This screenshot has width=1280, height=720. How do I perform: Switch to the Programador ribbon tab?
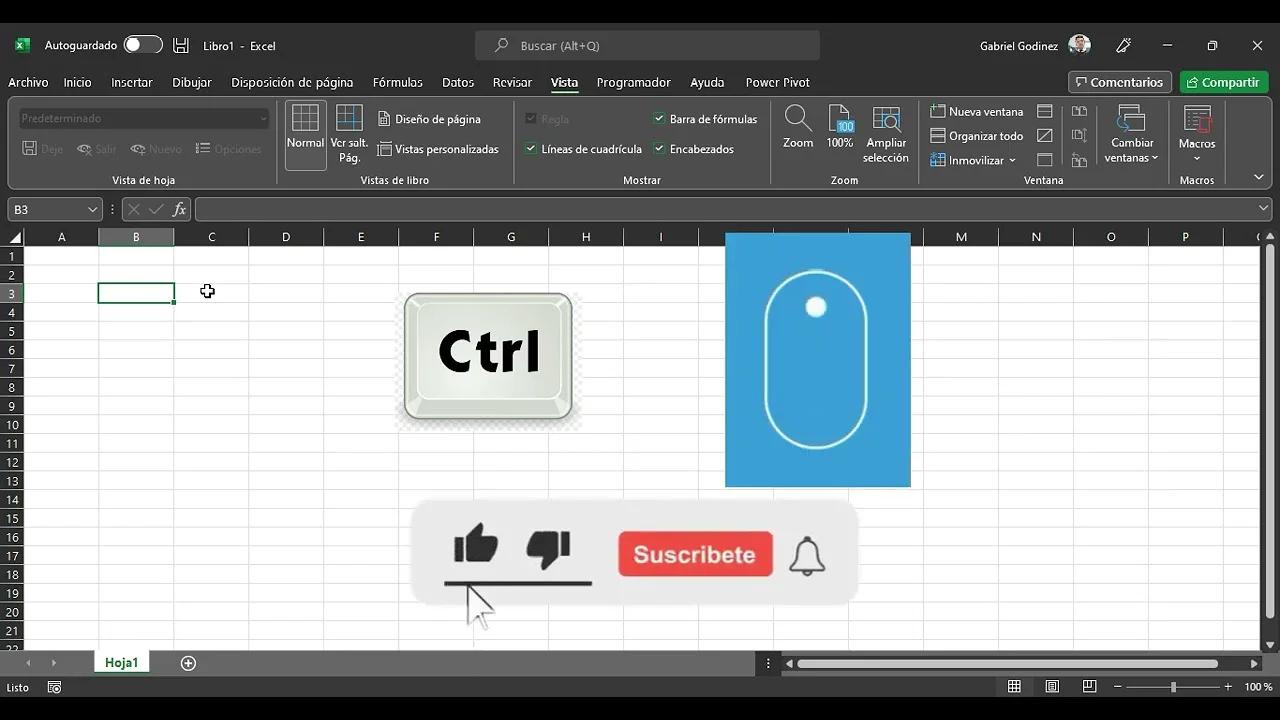[634, 82]
